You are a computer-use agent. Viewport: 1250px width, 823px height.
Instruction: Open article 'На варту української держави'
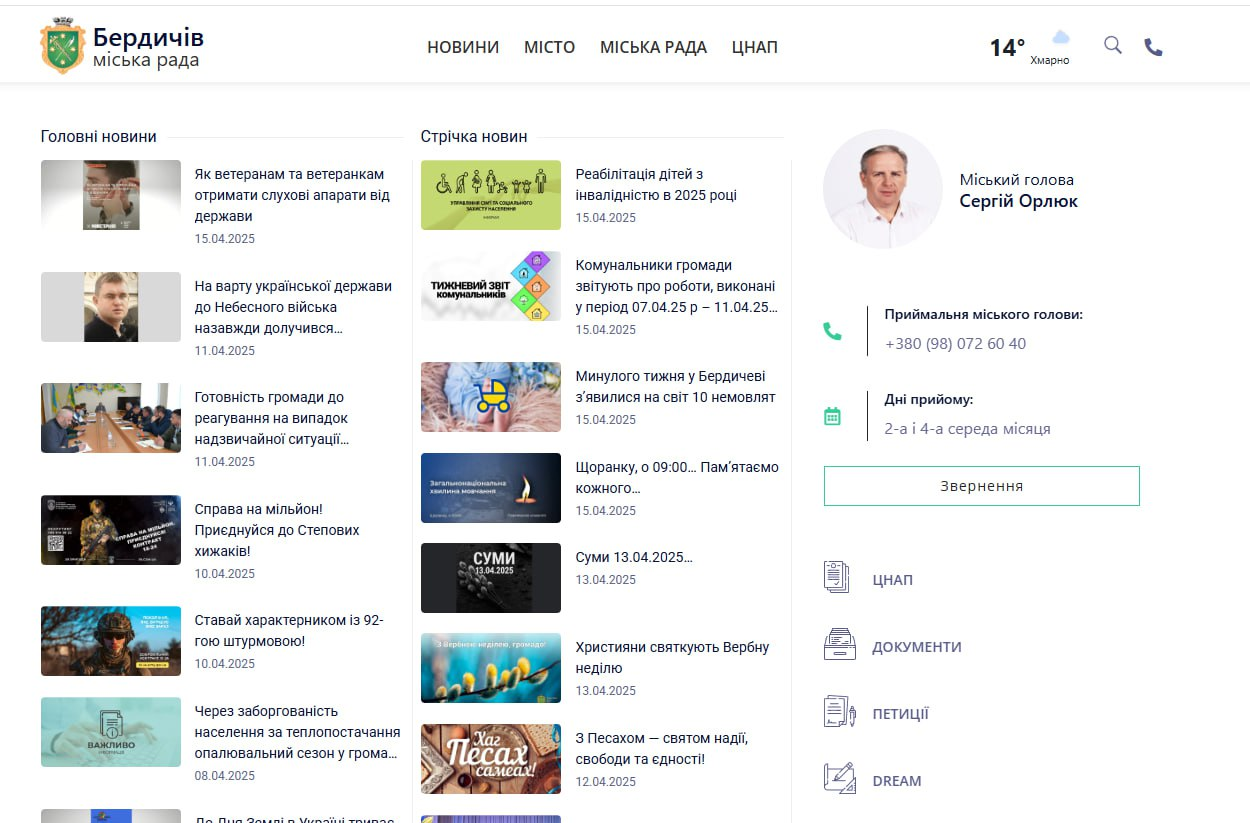293,307
